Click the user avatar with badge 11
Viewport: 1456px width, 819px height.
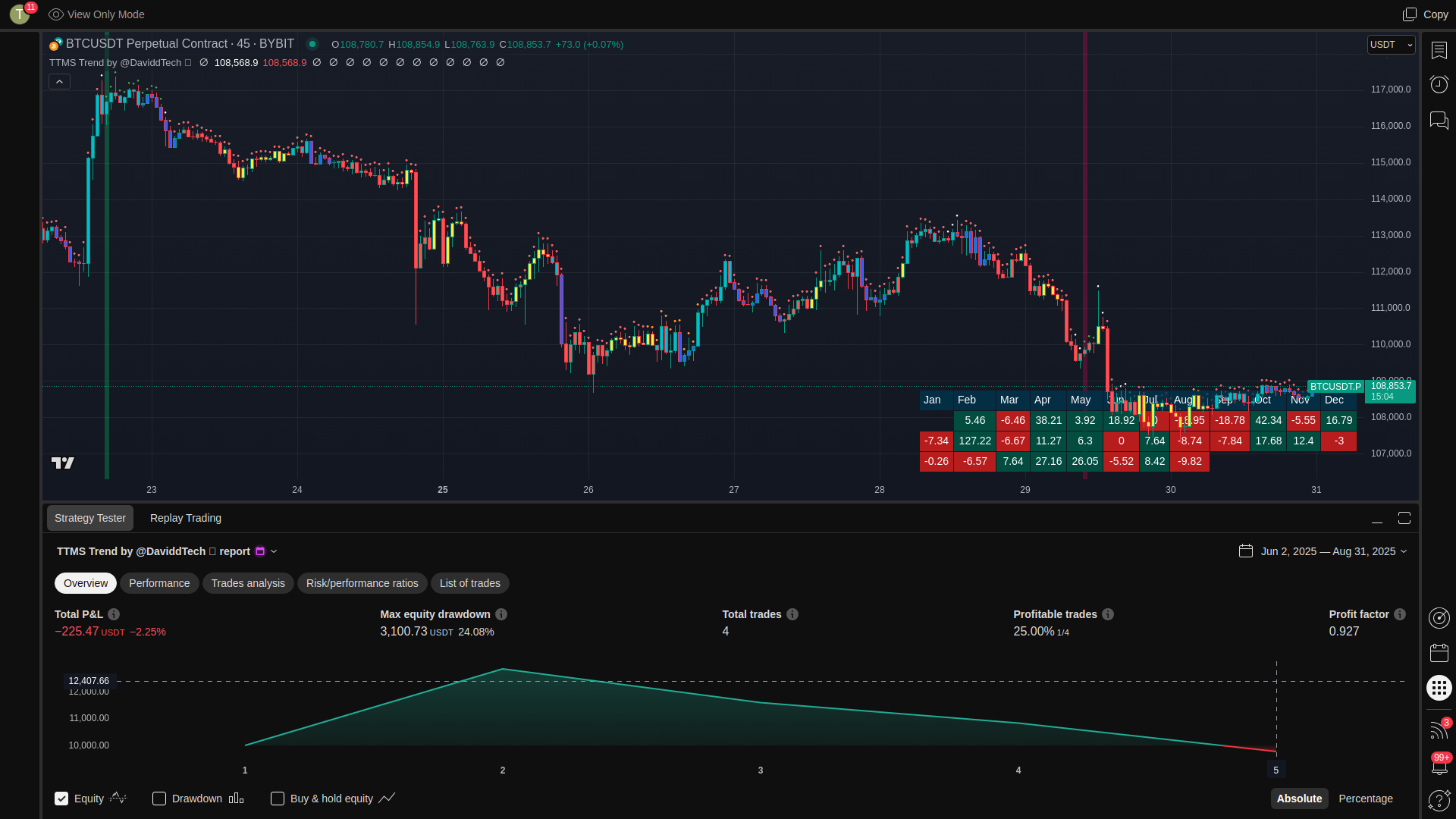tap(20, 14)
